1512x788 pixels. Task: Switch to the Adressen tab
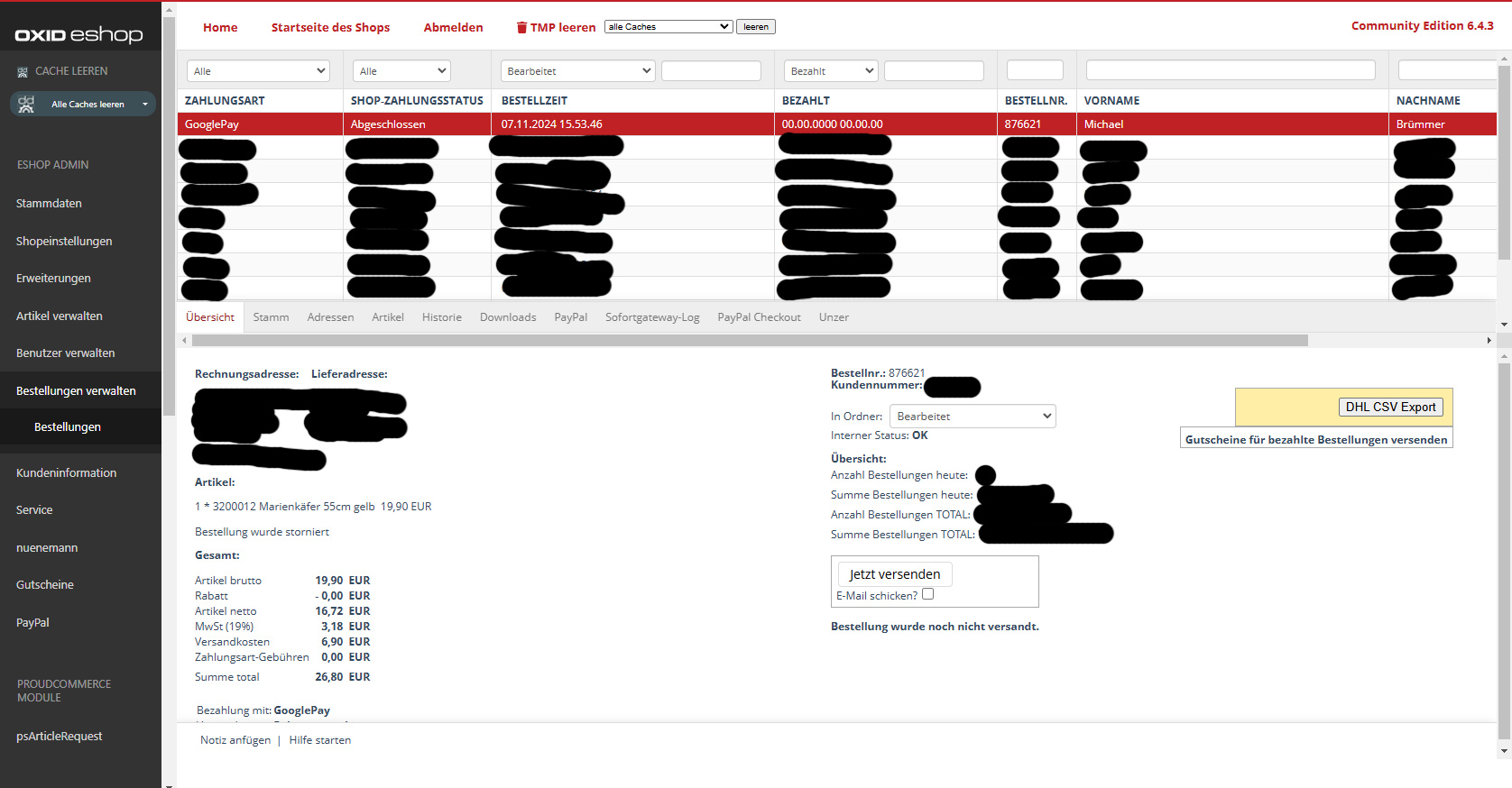point(330,317)
